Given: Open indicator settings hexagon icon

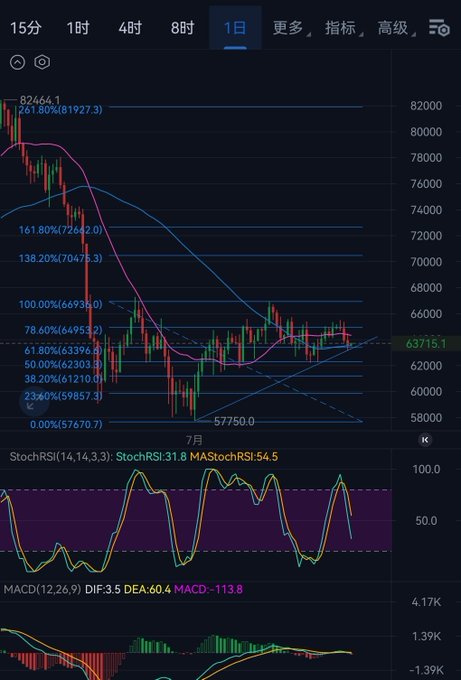Looking at the screenshot, I should click(x=42, y=62).
